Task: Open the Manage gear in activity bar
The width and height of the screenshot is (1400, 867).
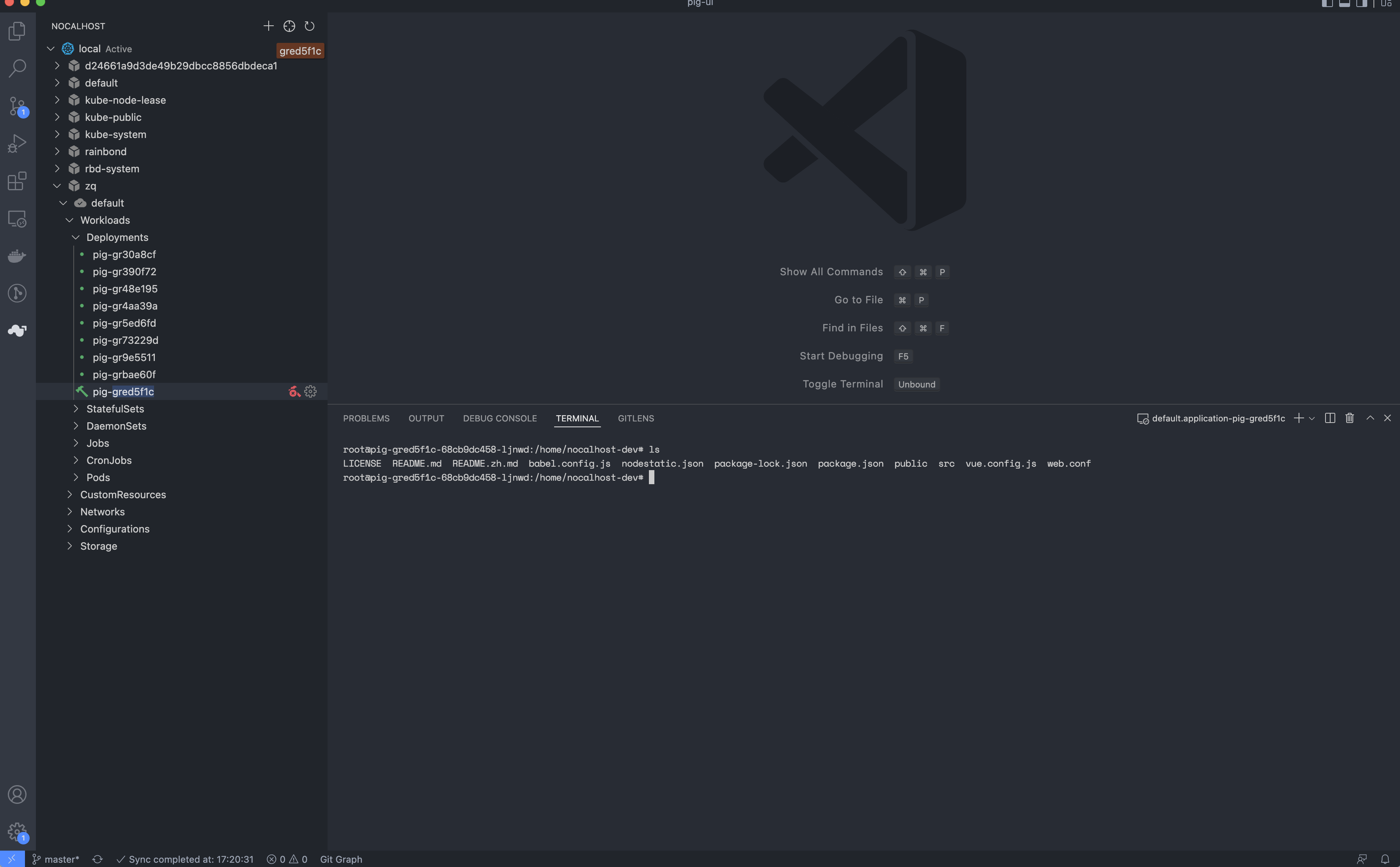Action: pos(17,832)
